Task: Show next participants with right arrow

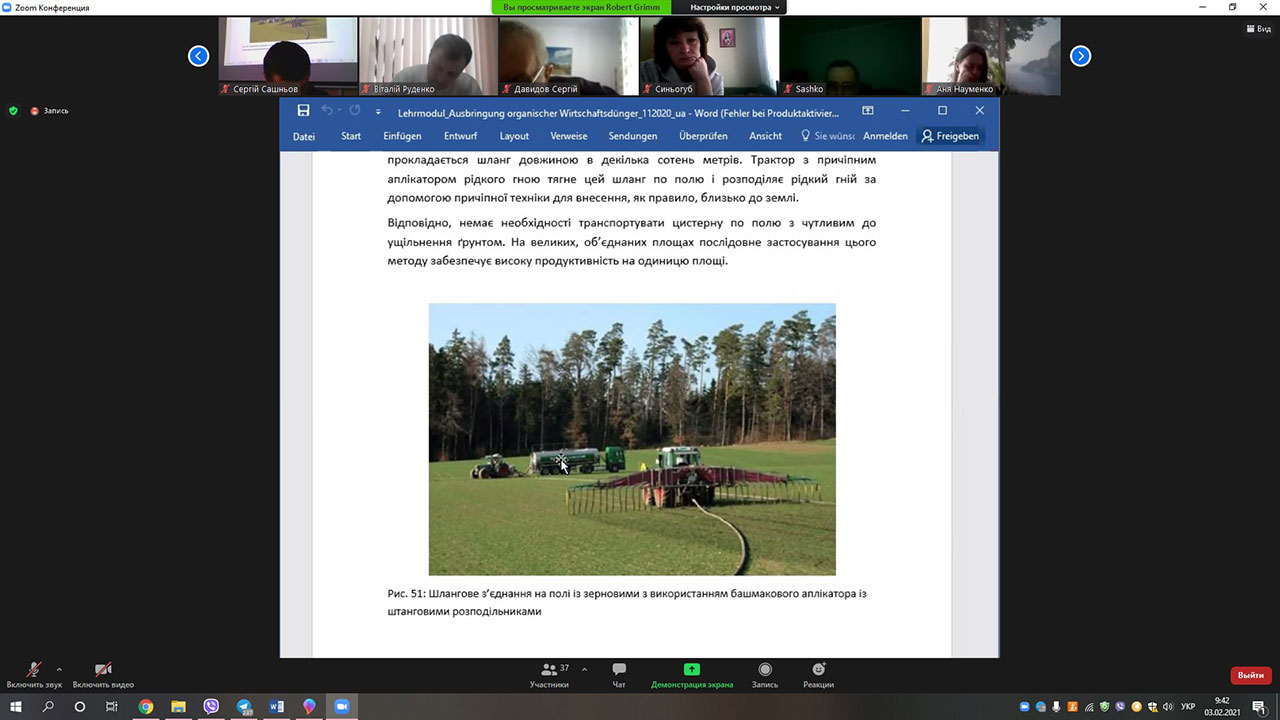Action: [x=1080, y=56]
